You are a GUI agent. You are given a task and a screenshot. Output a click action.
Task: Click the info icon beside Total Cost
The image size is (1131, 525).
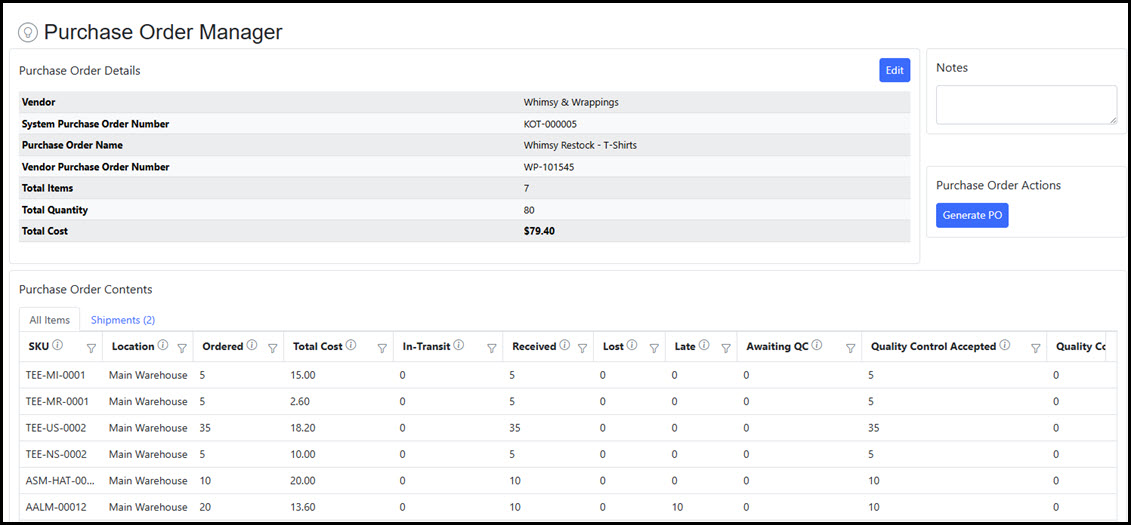pos(351,346)
